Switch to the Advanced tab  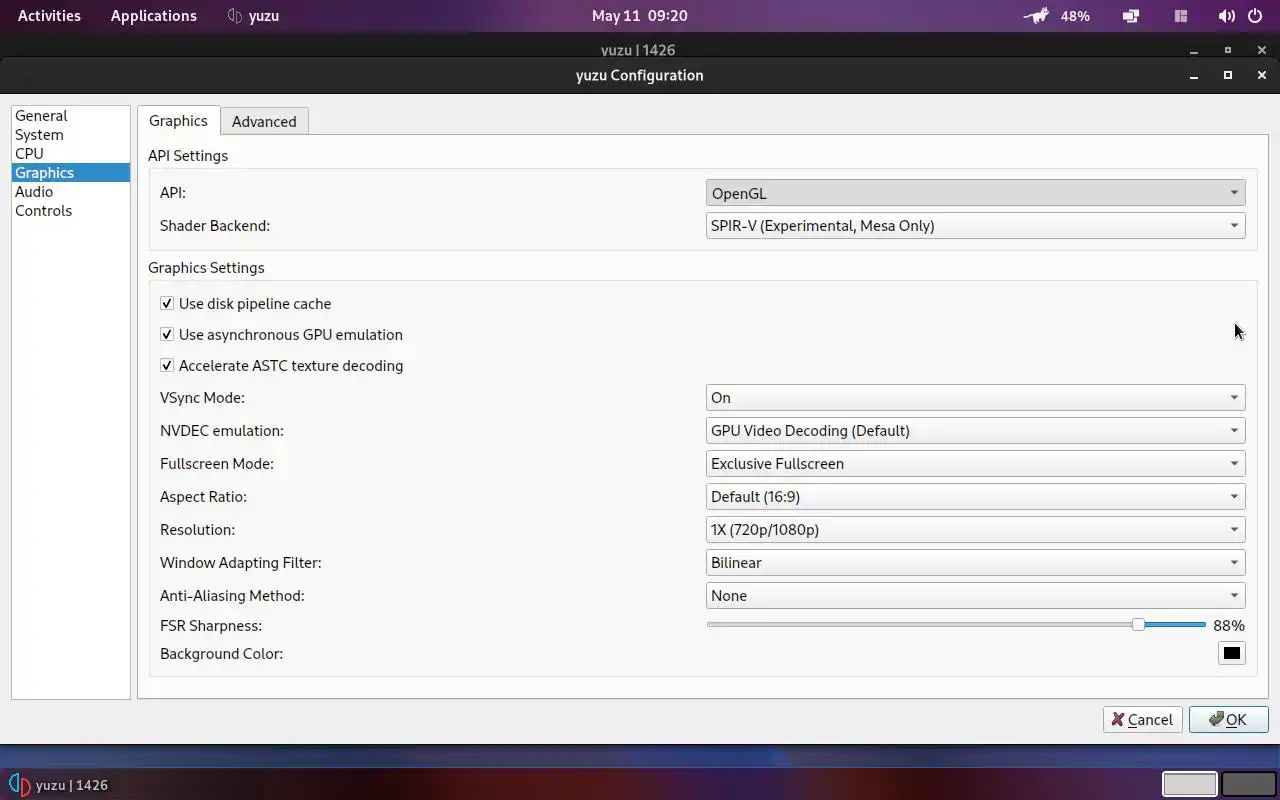[x=264, y=122]
